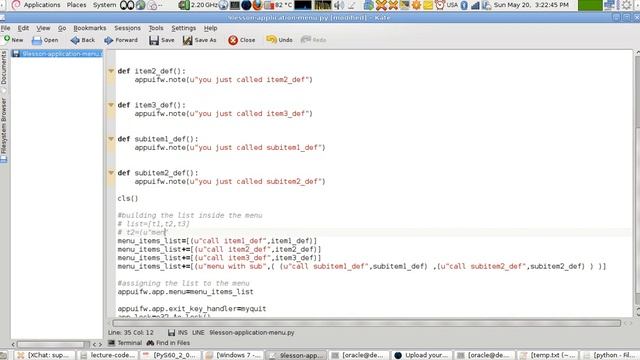Switch to python taskbar window
Viewport: 640px width, 360px height.
(610, 355)
